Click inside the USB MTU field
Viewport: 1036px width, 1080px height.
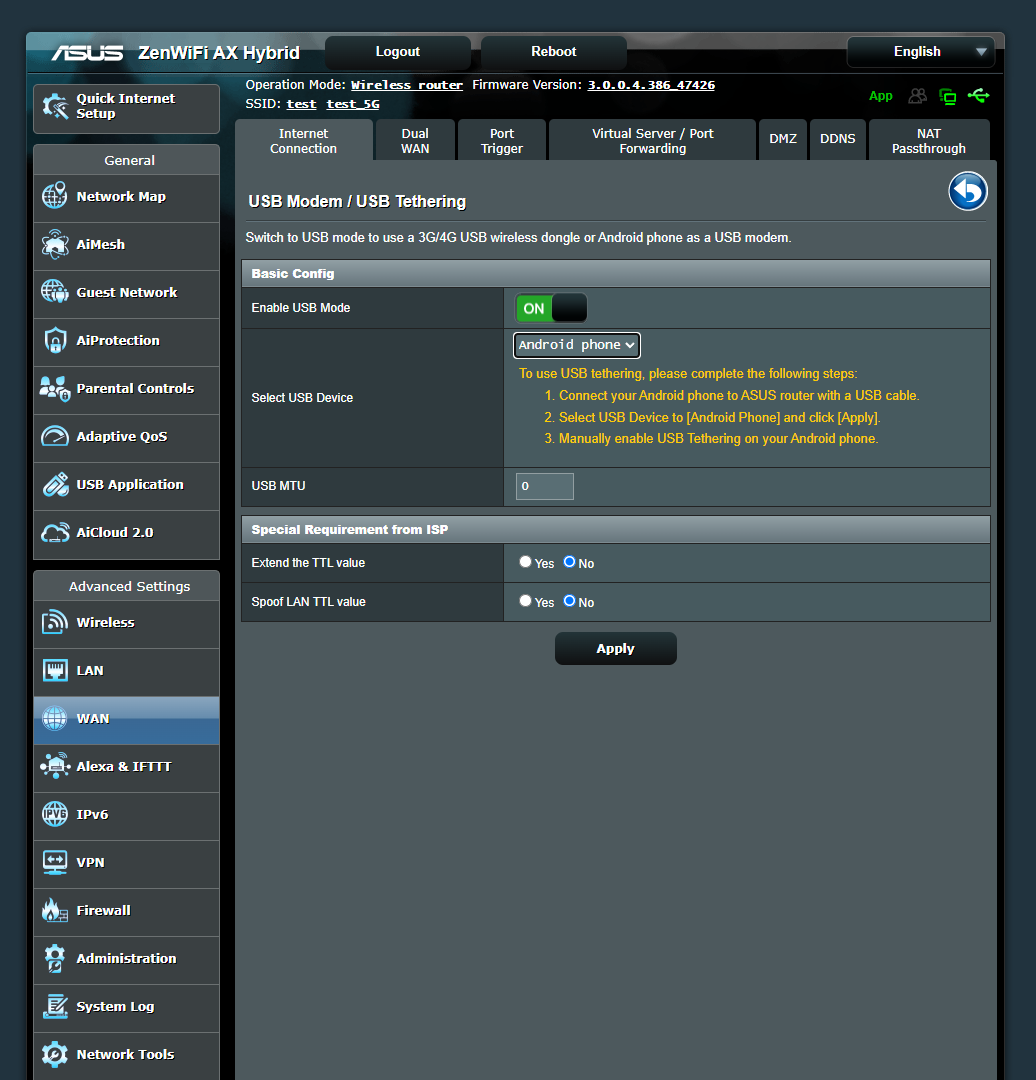click(x=543, y=486)
